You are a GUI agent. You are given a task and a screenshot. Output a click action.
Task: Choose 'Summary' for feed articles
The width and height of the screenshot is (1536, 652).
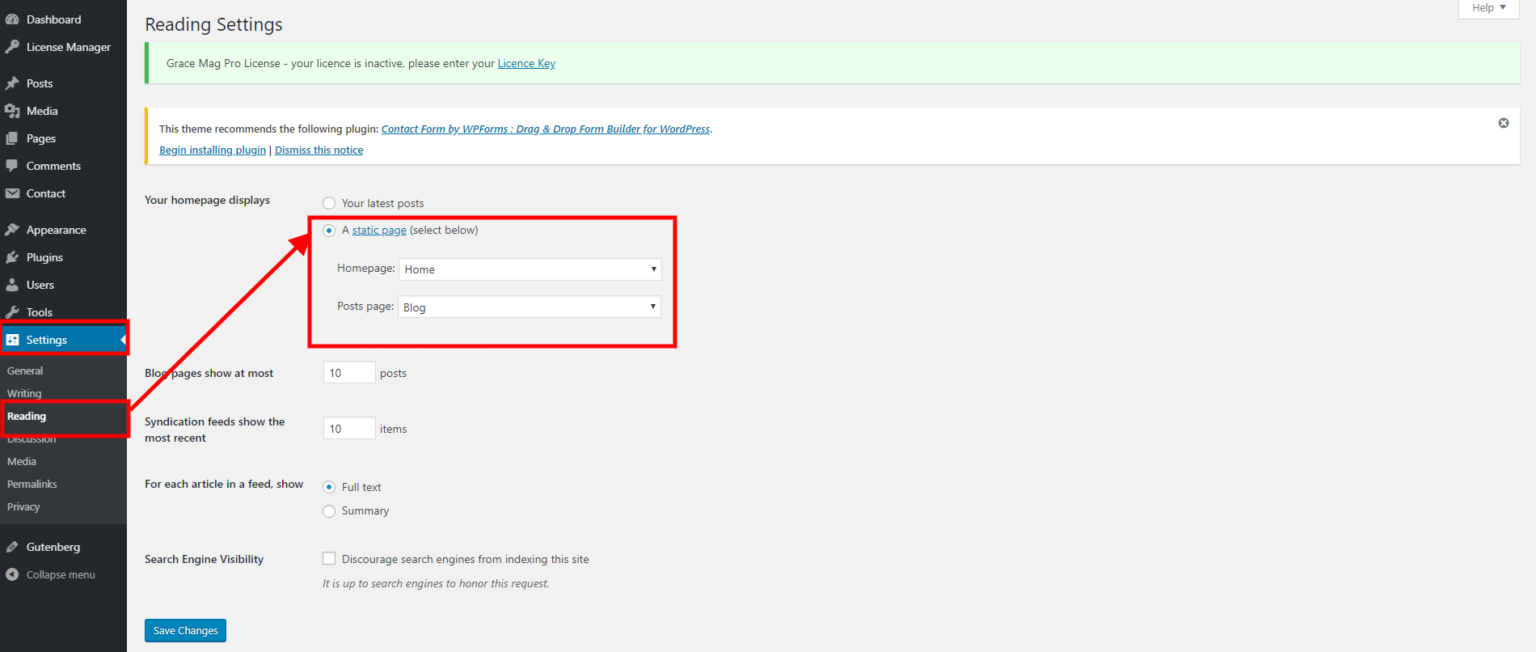coord(329,511)
